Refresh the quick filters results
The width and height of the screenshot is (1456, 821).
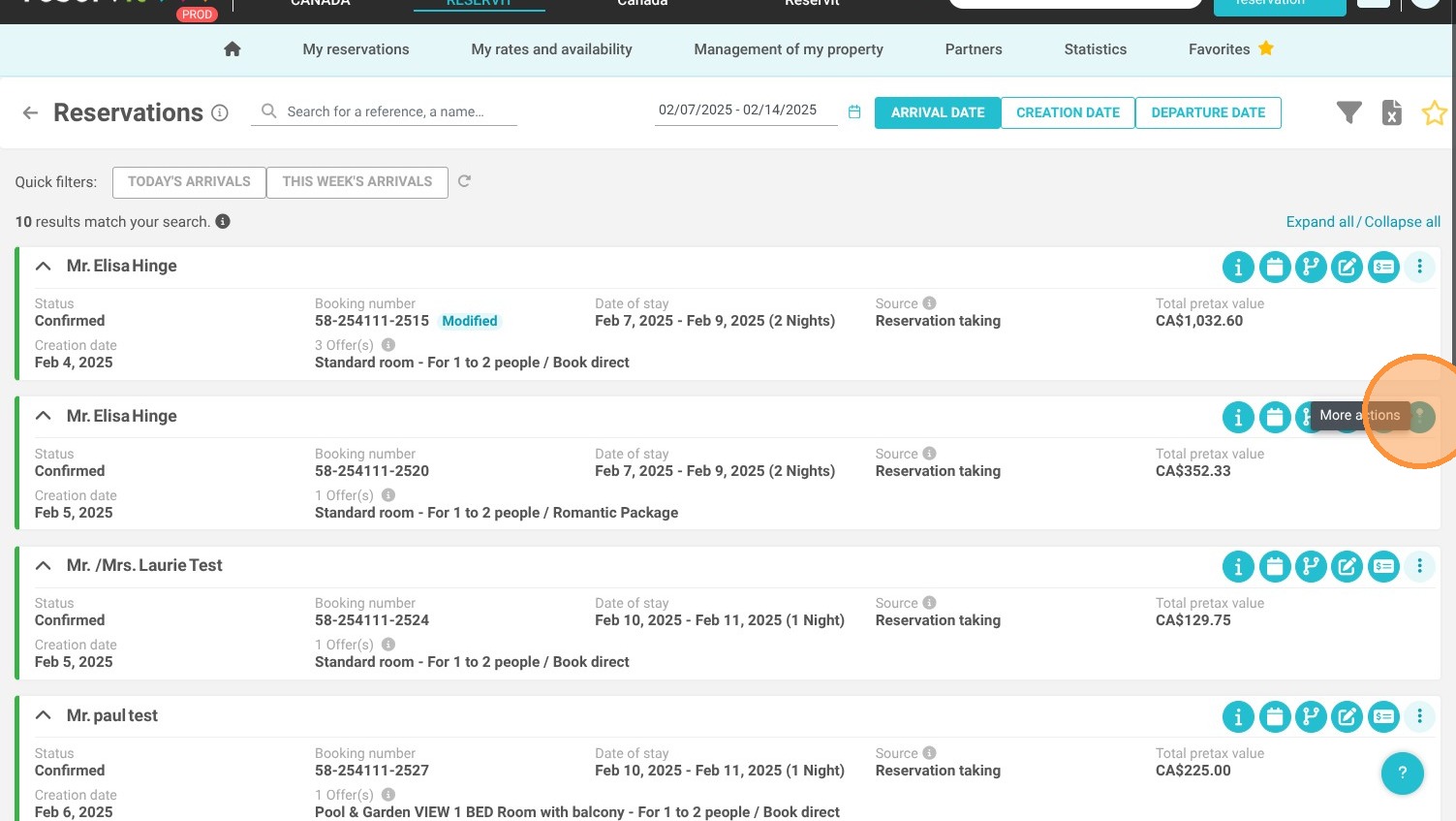(x=464, y=181)
